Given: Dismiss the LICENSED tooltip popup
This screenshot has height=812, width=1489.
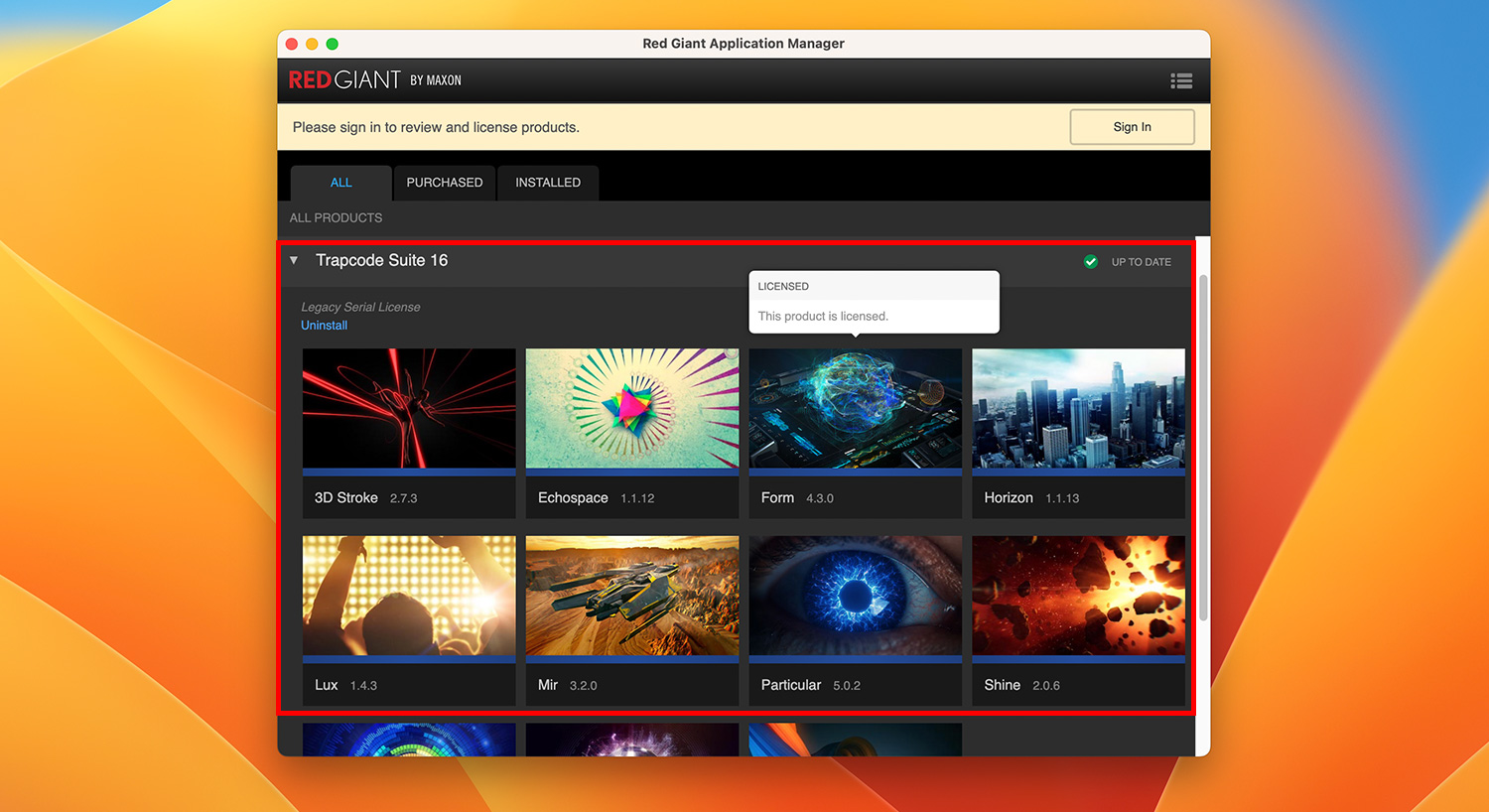Looking at the screenshot, I should coord(874,302).
